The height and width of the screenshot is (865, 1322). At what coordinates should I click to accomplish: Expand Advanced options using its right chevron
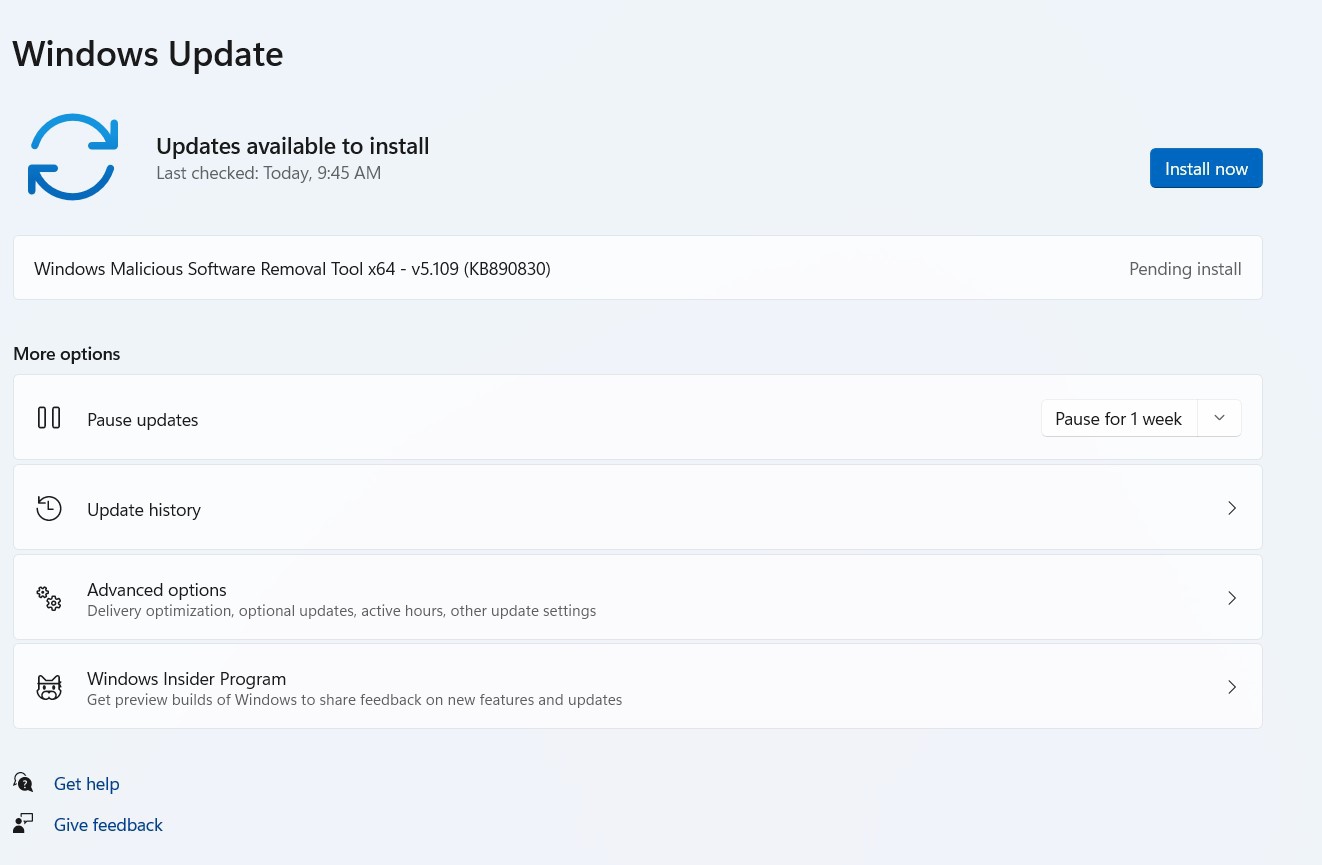point(1232,598)
